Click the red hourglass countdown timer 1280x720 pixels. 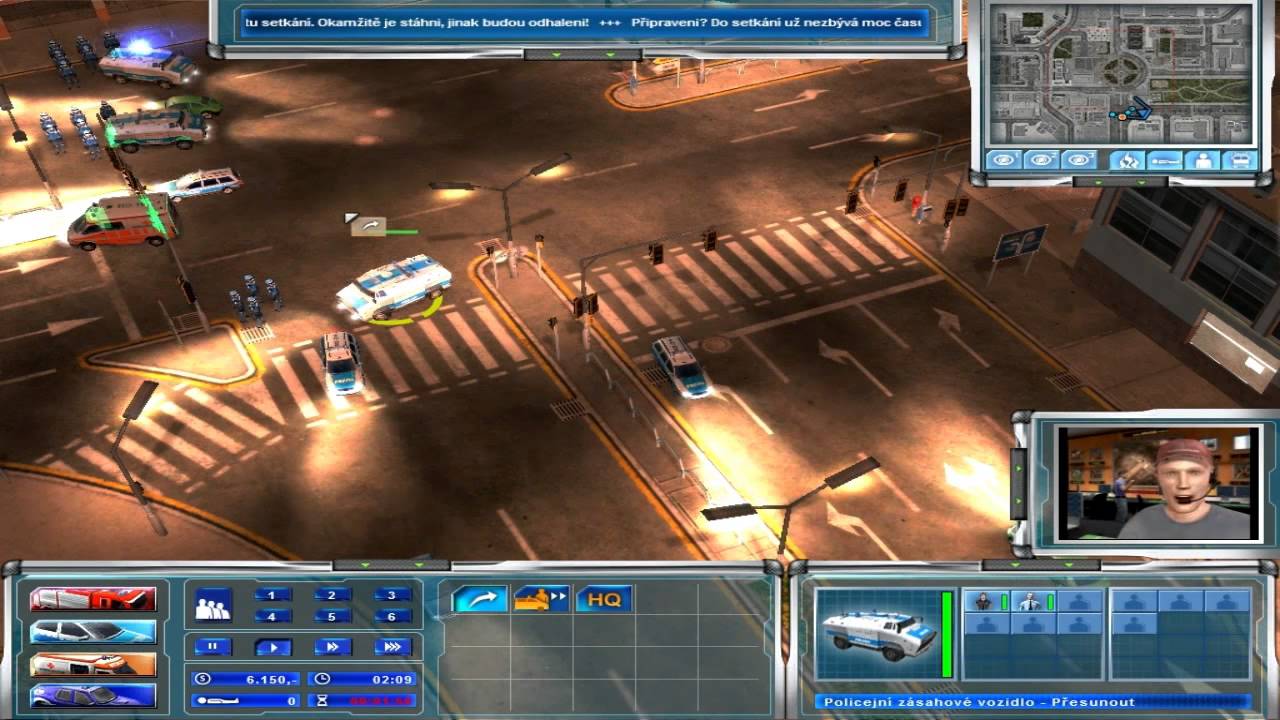click(x=362, y=701)
